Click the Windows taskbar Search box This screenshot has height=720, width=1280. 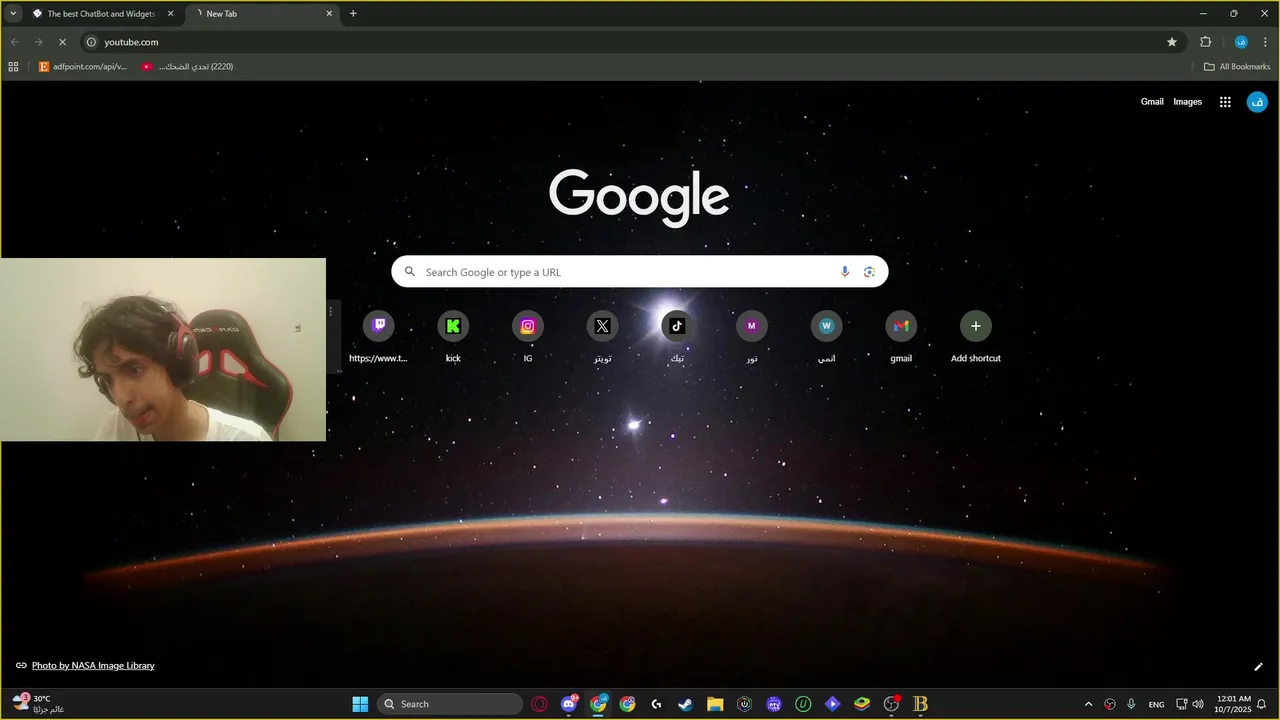(x=450, y=704)
